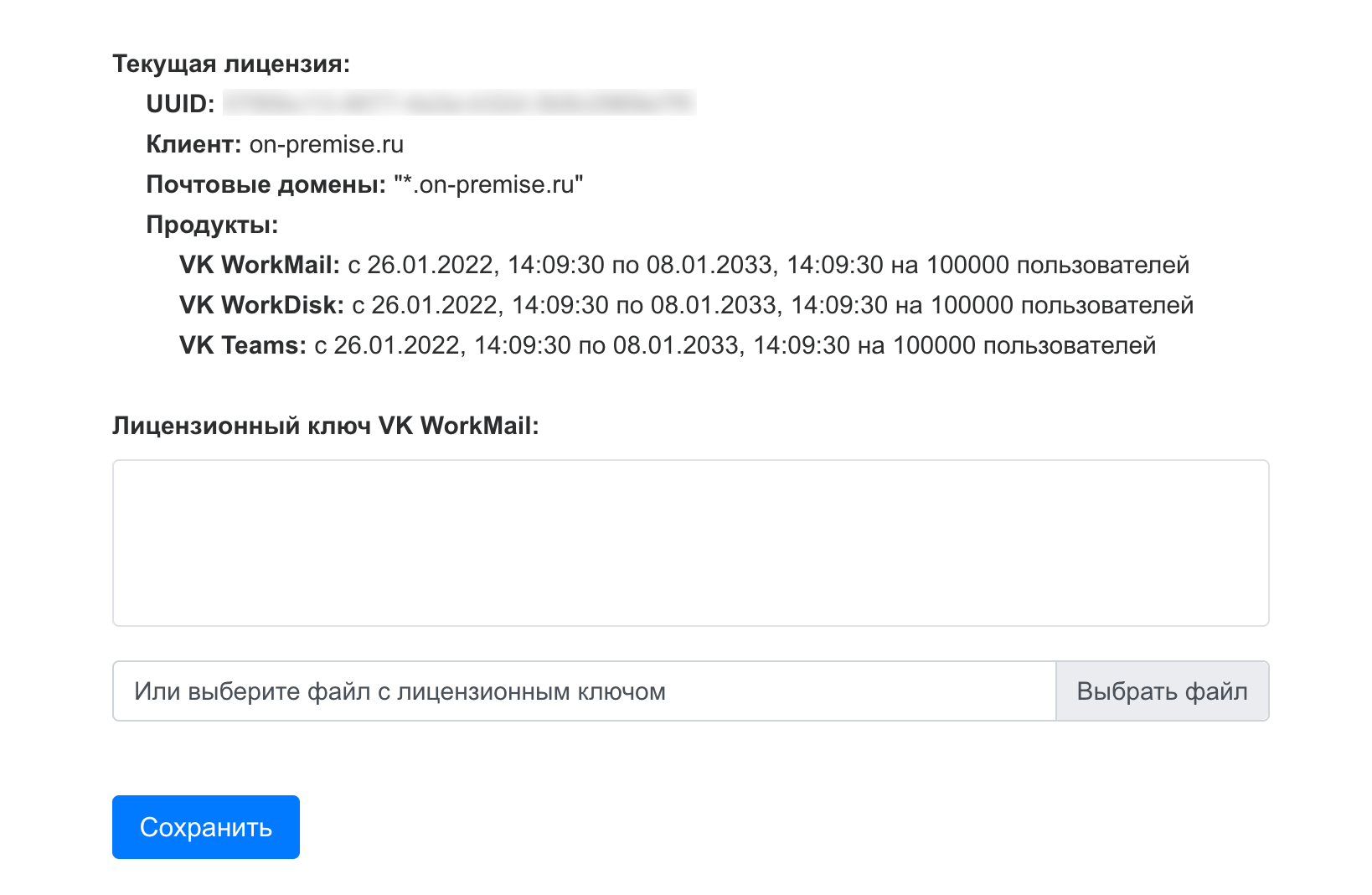Image resolution: width=1372 pixels, height=895 pixels.
Task: Click the "Лицензионный ключ VK WorkMail:" label
Action: 325,426
